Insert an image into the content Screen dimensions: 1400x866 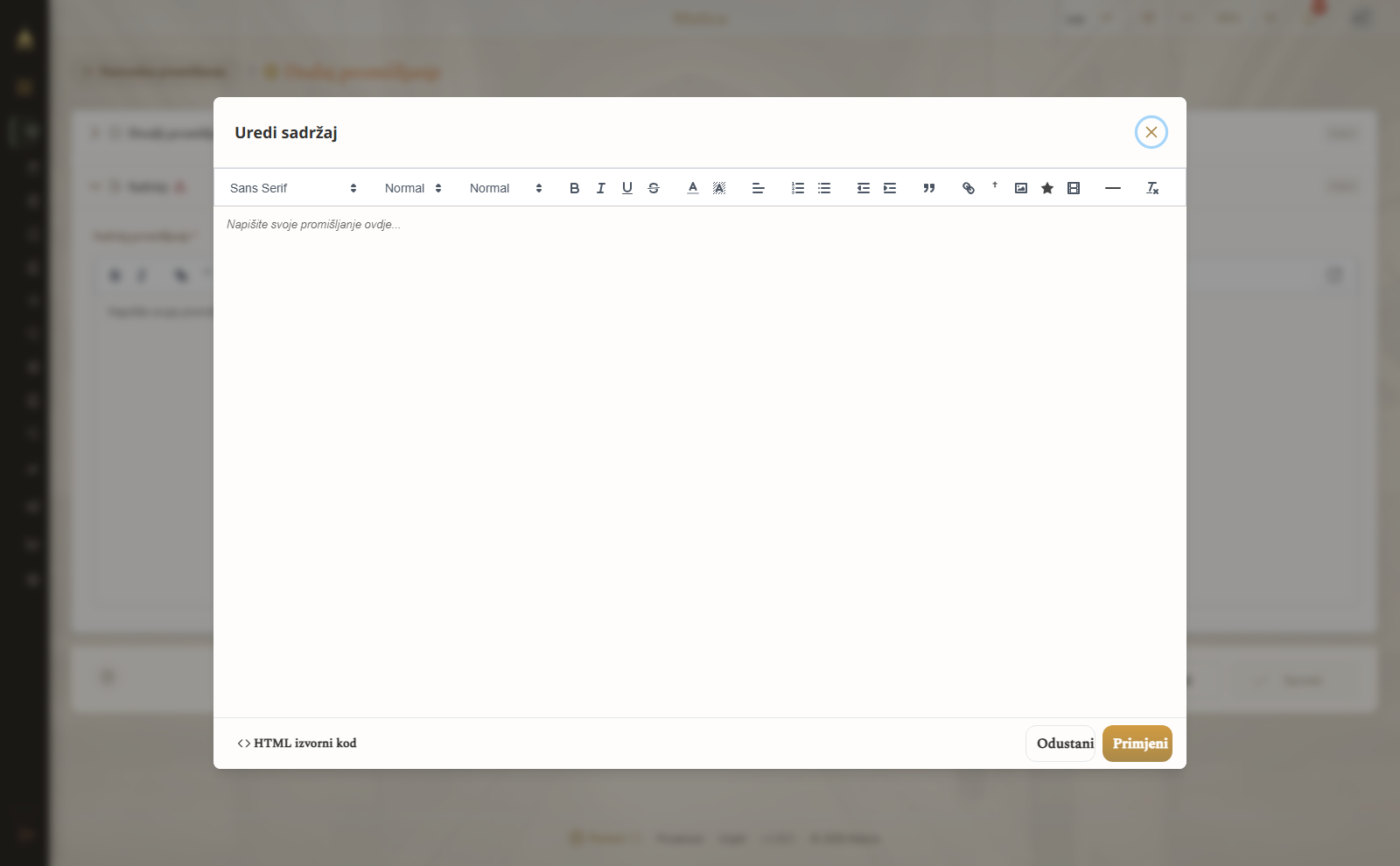[1020, 188]
